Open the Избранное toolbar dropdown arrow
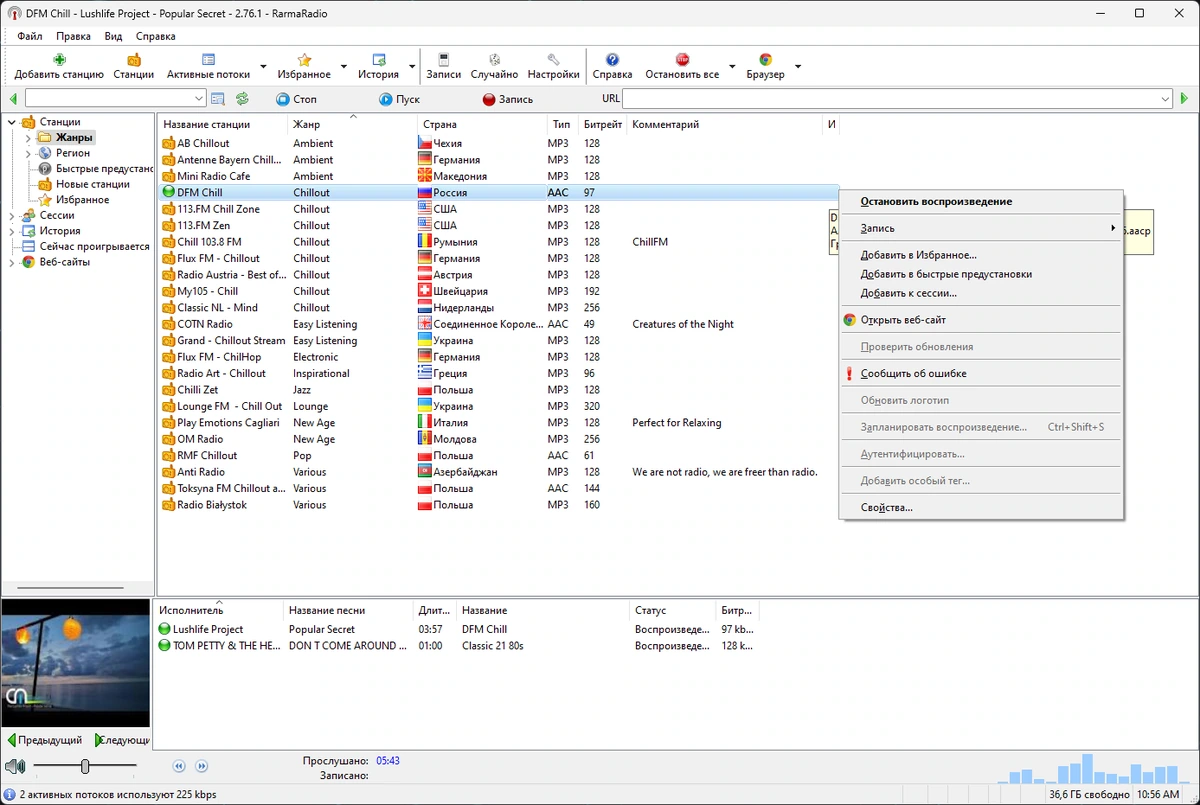Screen dimensions: 1200x805 [343, 68]
